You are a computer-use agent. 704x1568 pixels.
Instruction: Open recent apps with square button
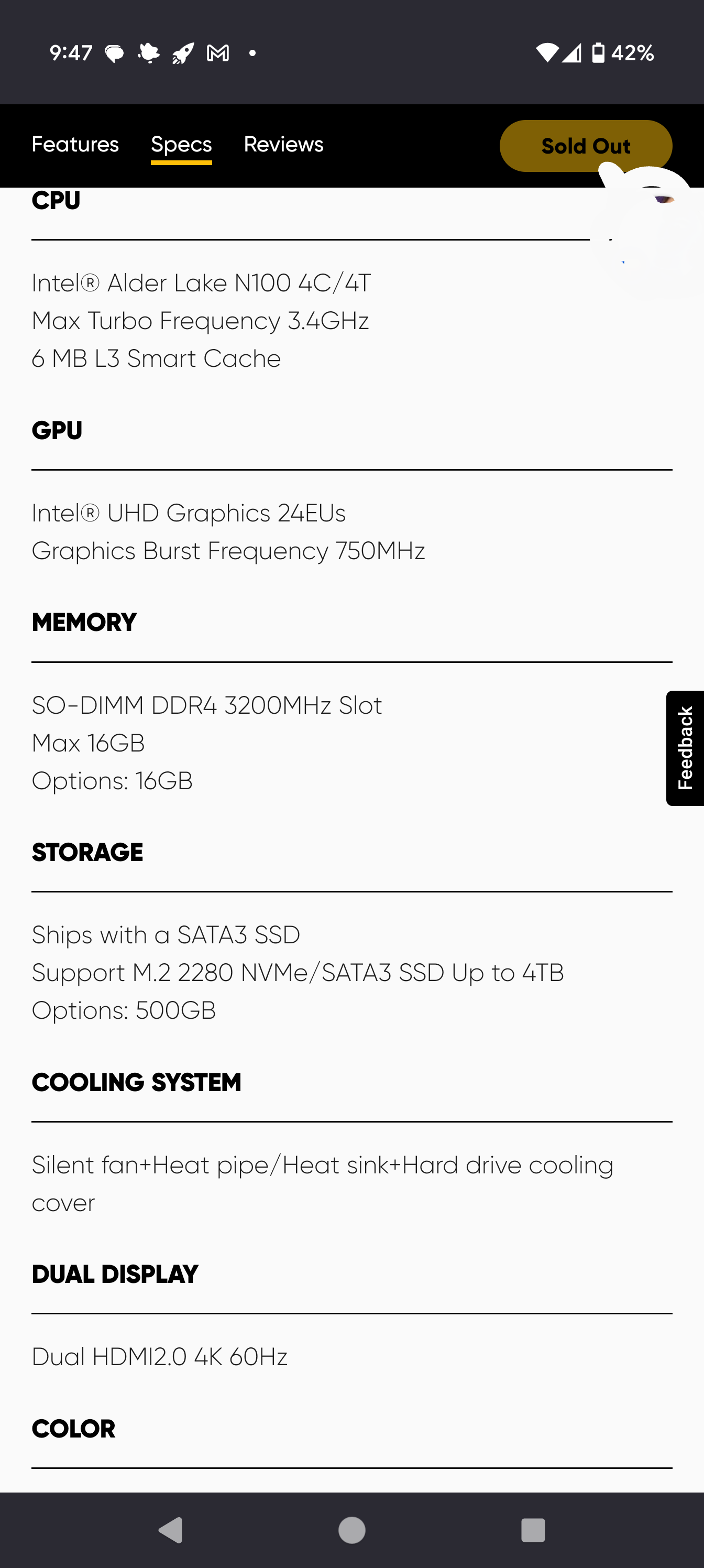[x=532, y=1530]
